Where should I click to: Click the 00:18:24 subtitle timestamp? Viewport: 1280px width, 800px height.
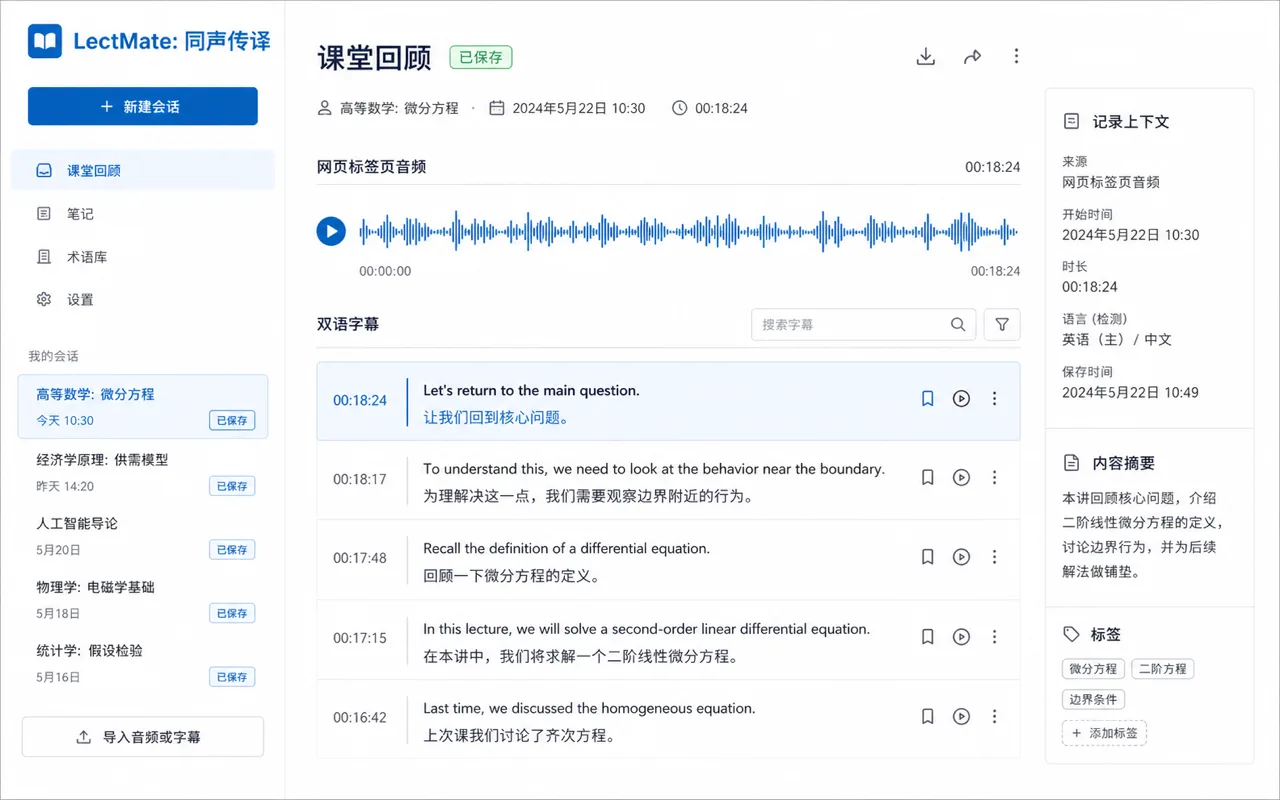tap(360, 400)
